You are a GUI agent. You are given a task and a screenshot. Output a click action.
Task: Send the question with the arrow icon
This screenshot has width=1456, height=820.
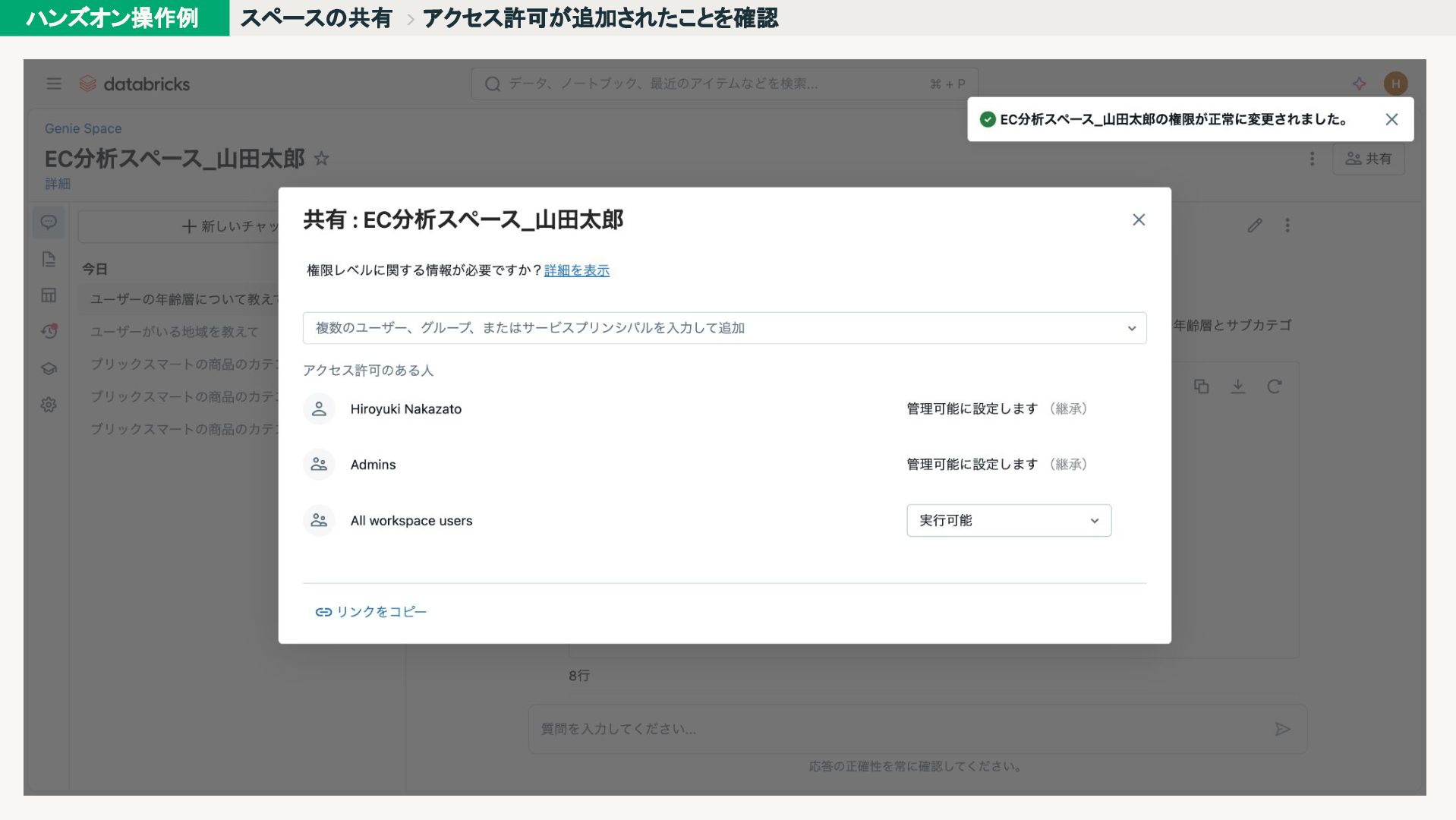pos(1282,729)
